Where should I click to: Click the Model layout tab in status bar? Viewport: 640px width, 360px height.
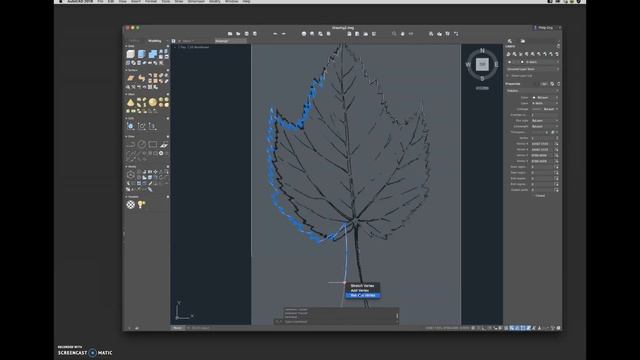click(x=178, y=328)
